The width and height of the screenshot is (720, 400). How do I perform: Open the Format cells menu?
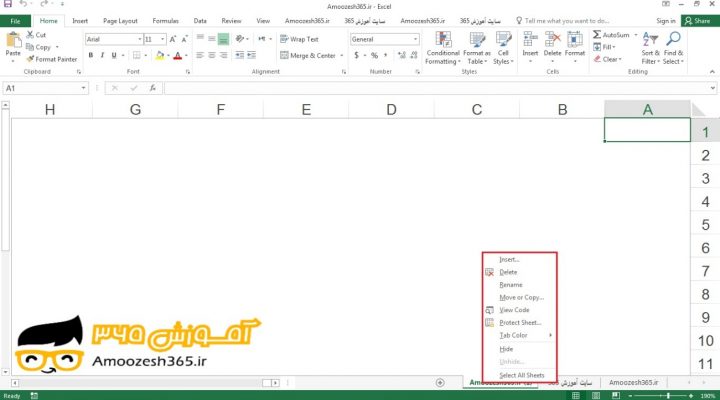tap(575, 46)
